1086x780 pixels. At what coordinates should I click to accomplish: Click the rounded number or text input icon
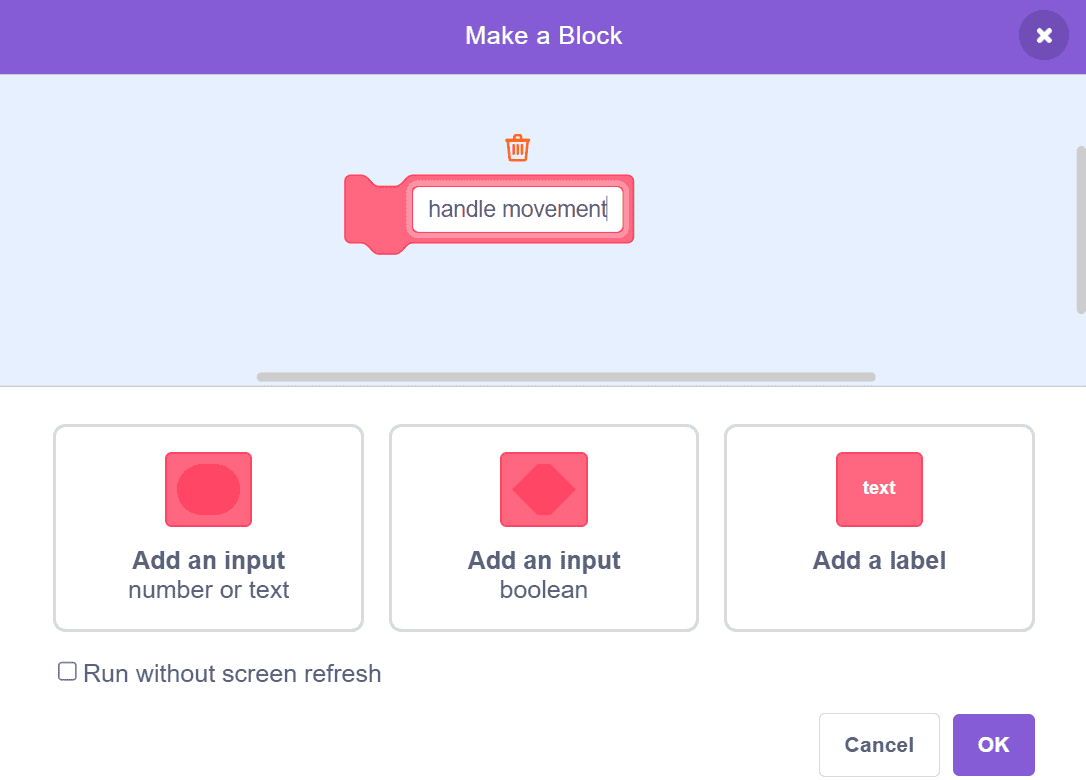208,489
